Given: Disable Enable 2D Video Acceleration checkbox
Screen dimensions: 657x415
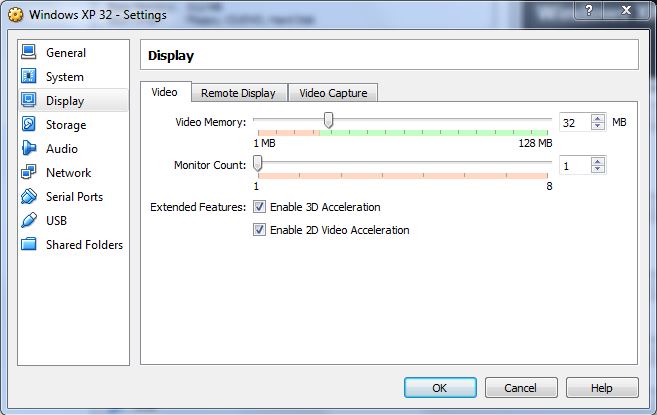Looking at the screenshot, I should [259, 230].
